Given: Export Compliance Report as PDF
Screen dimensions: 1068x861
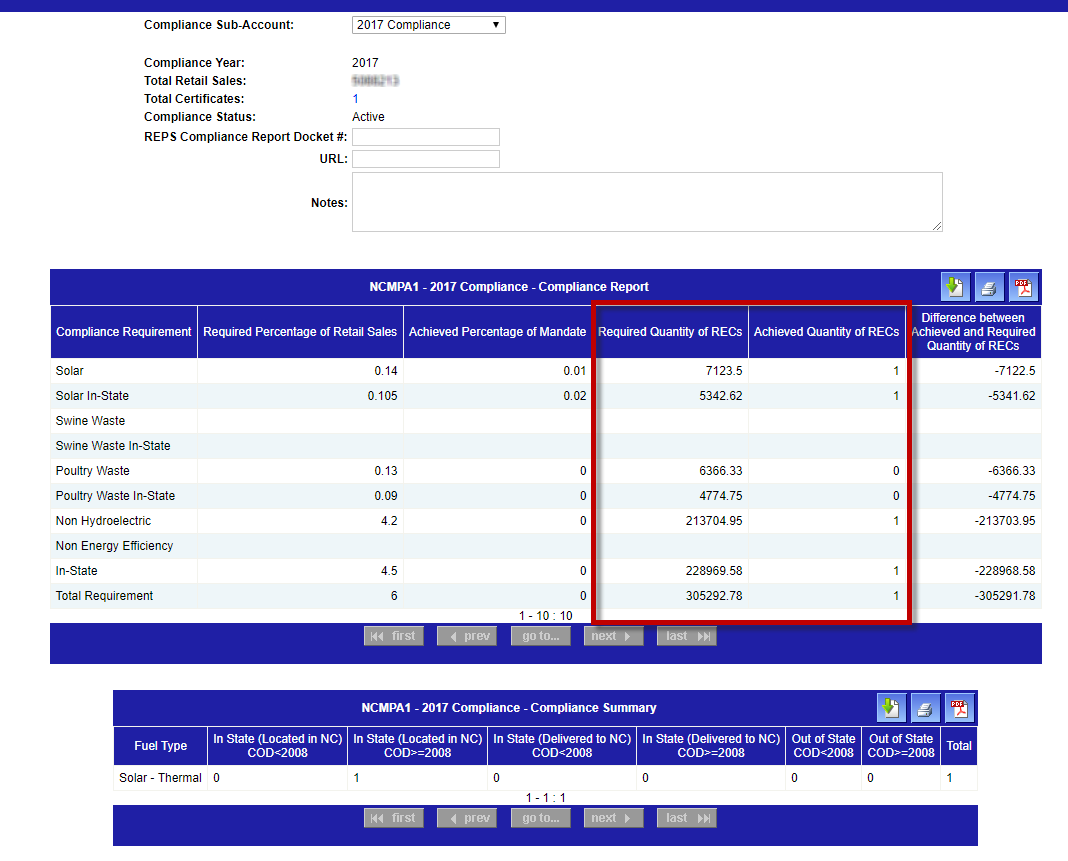Looking at the screenshot, I should click(x=1023, y=287).
